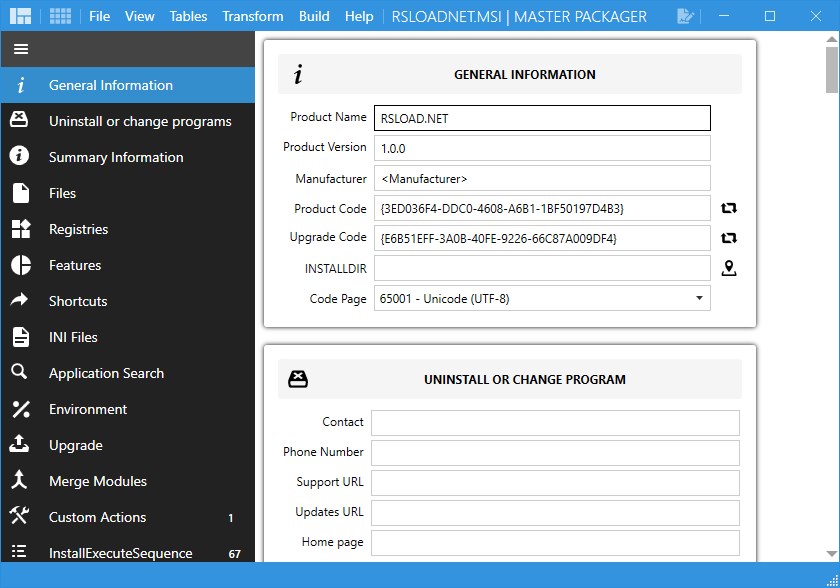Click the Uninstall or Change Program header icon
840x588 pixels.
[298, 379]
